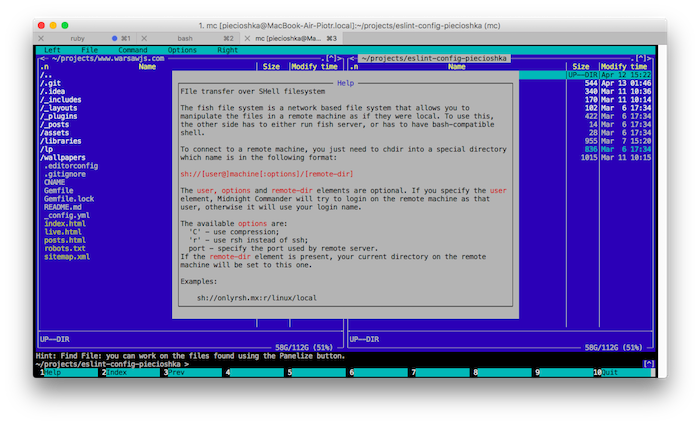
Task: Sort the left panel by Name column
Action: pos(147,67)
